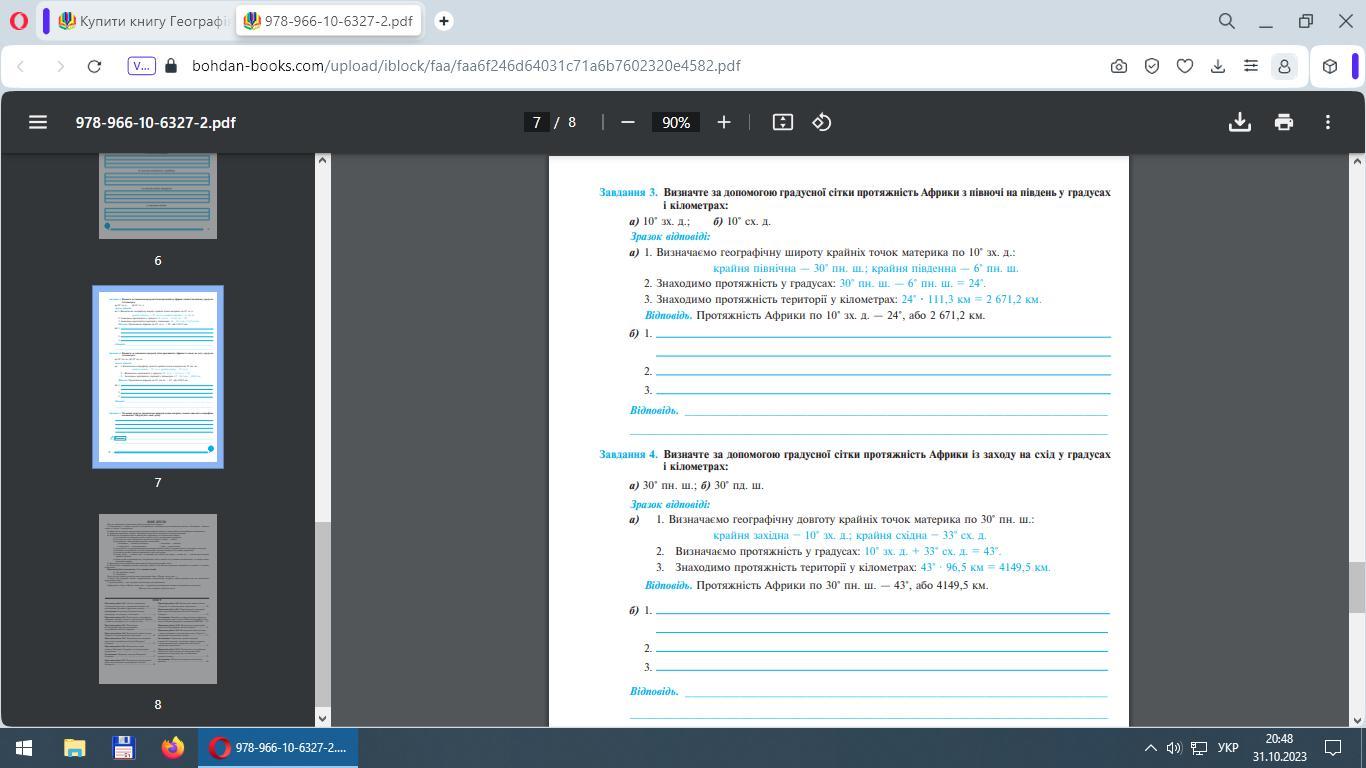Image resolution: width=1366 pixels, height=768 pixels.
Task: Go forward to next page
Action: (59, 66)
